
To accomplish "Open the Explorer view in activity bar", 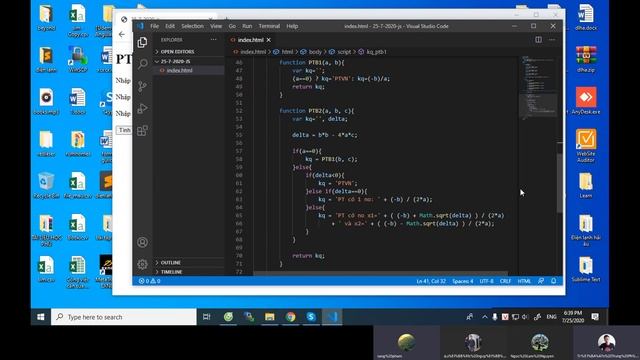I will [142, 42].
